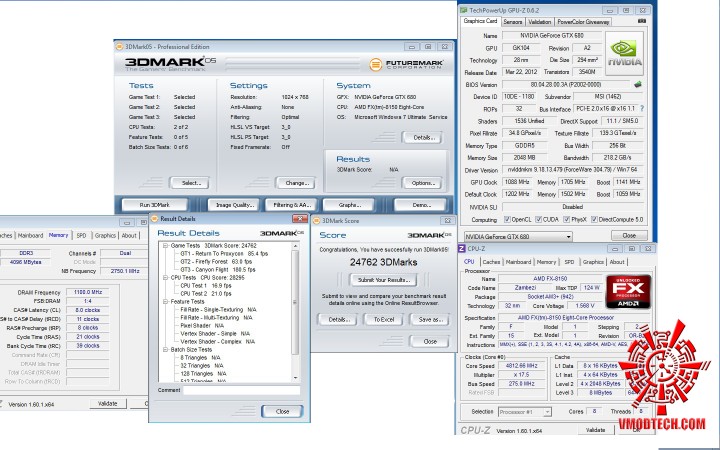Click Close button in 3DMark Score window
The image size is (720, 450).
[429, 342]
